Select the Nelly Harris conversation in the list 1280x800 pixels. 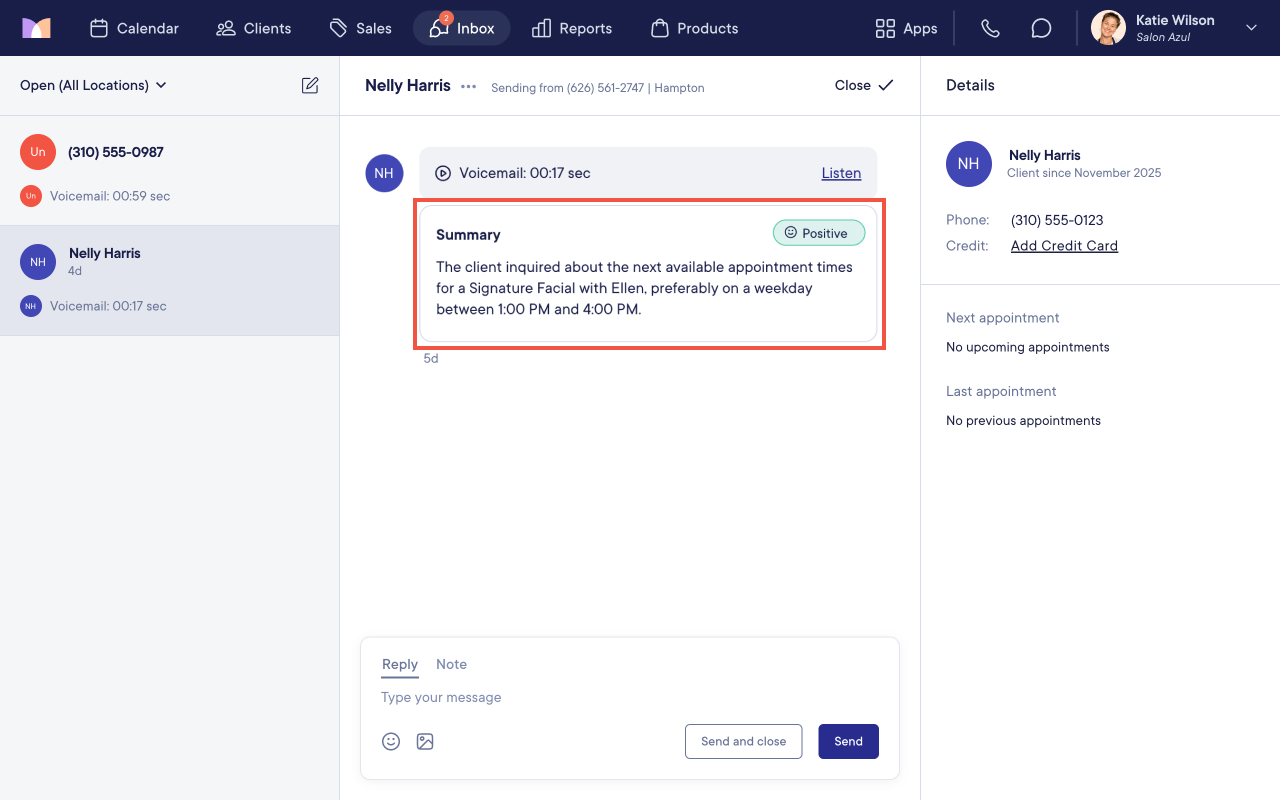170,280
